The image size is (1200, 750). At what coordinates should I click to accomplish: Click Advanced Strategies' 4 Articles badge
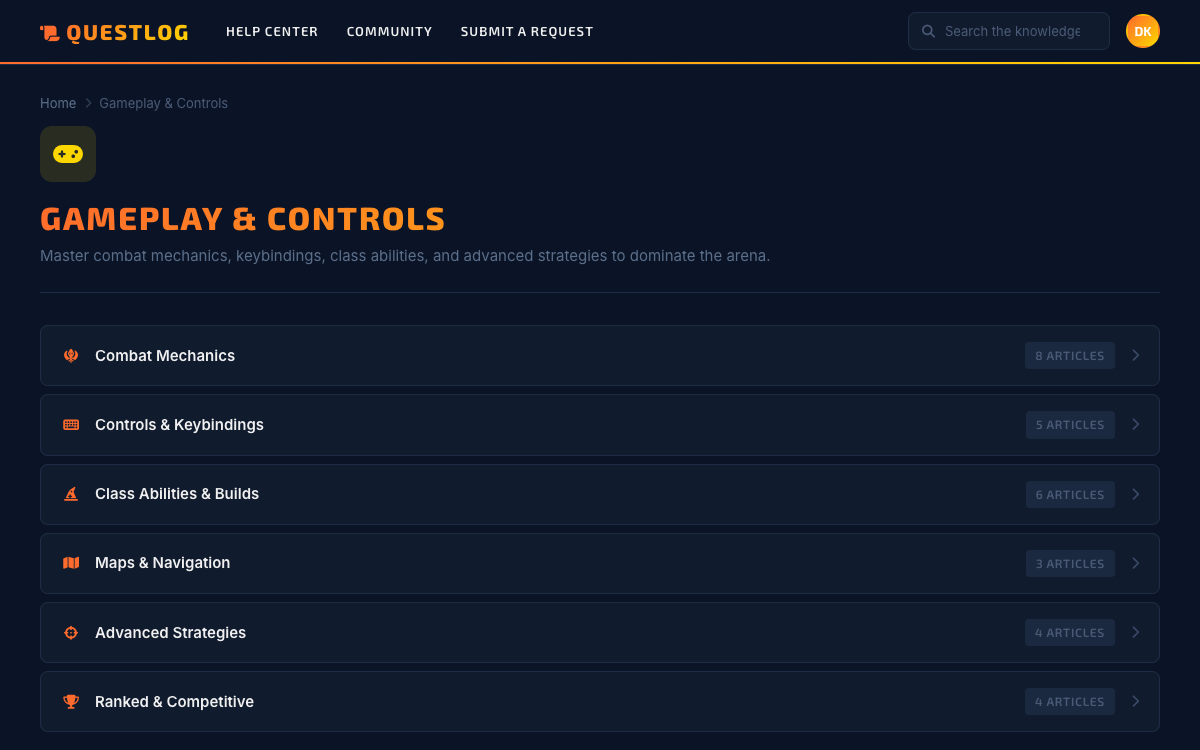1070,632
